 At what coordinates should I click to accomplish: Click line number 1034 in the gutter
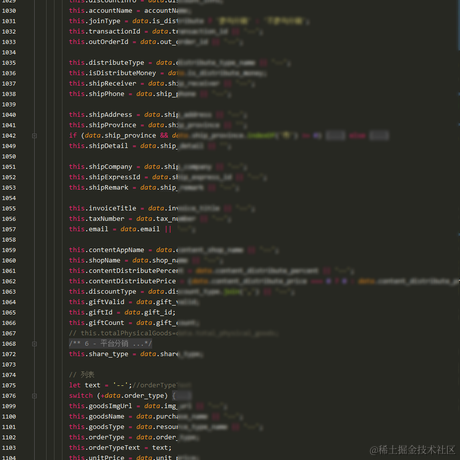point(9,52)
